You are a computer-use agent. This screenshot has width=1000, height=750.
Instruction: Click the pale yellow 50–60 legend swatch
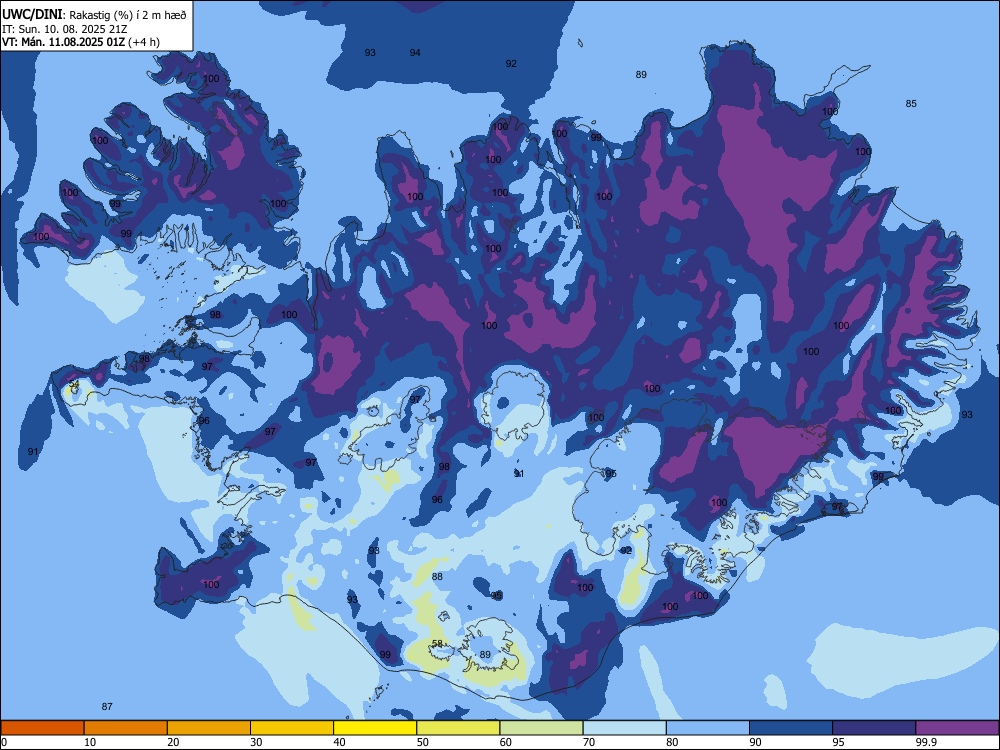pos(458,728)
